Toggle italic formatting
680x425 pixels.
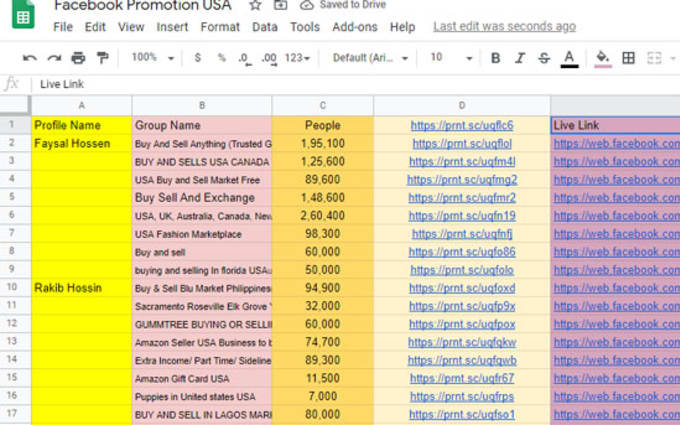tap(520, 58)
